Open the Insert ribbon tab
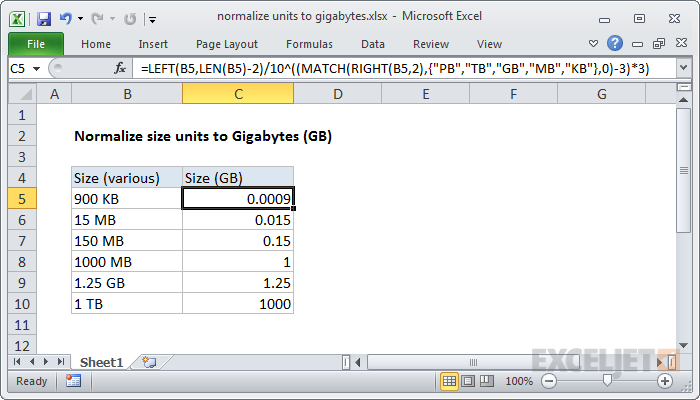This screenshot has height=400, width=700. point(153,44)
